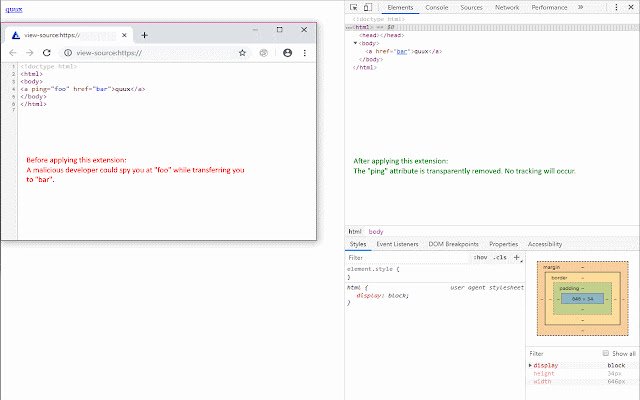Viewport: 640px width, 400px height.
Task: Focus the Styles Filter input
Action: coord(408,258)
